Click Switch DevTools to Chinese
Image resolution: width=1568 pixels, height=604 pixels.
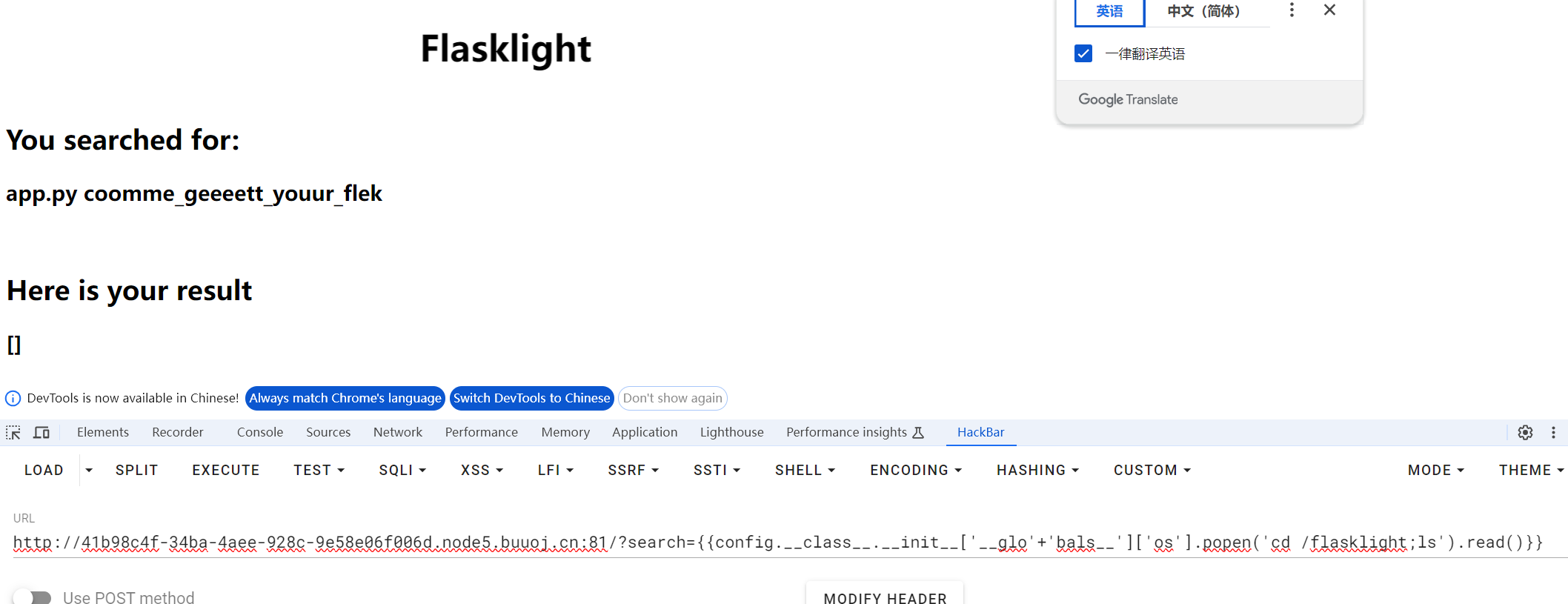pos(532,398)
